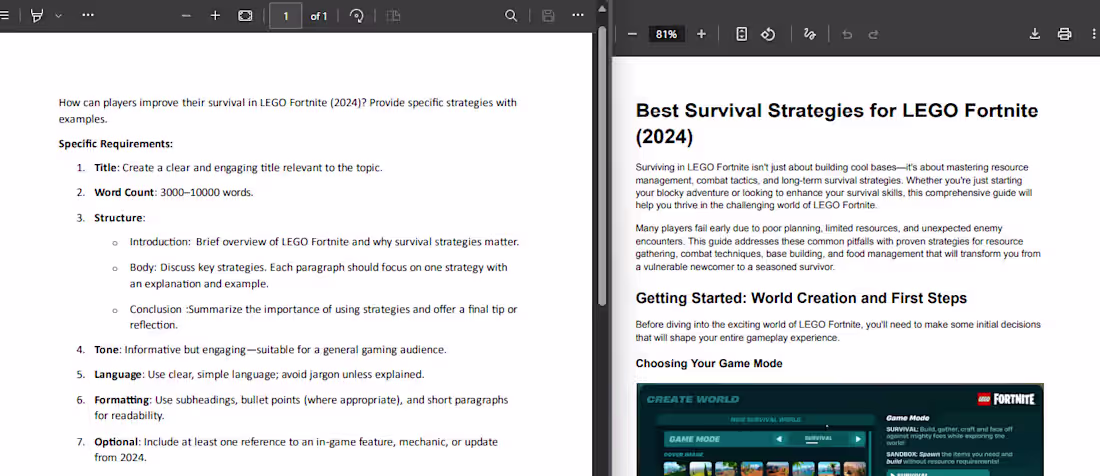Open right viewer three-dot more actions menu
This screenshot has width=1100, height=476.
1093,34
